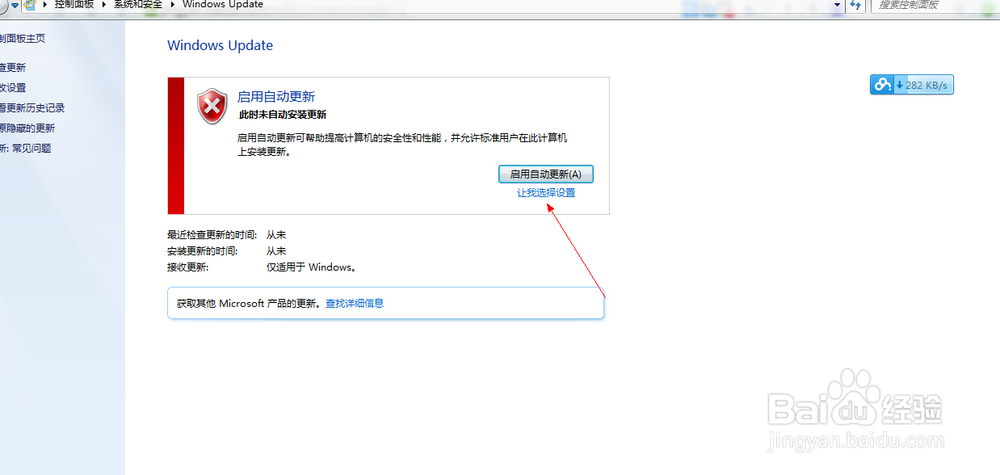Open the 查找详细信息 link

pos(355,303)
